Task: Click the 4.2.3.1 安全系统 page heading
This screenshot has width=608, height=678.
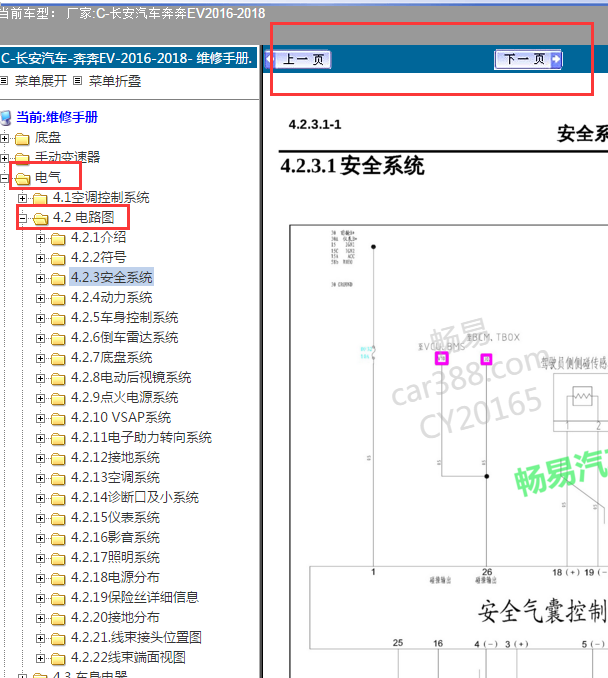Action: pyautogui.click(x=352, y=166)
